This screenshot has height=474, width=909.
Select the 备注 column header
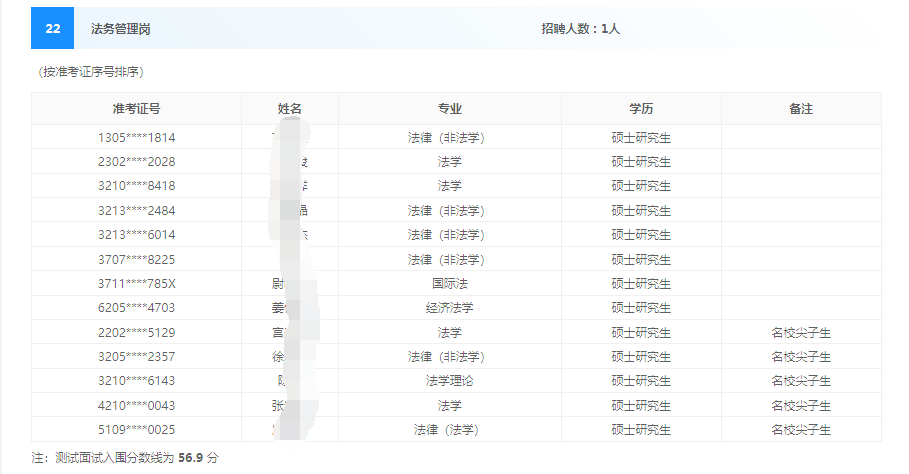point(801,109)
